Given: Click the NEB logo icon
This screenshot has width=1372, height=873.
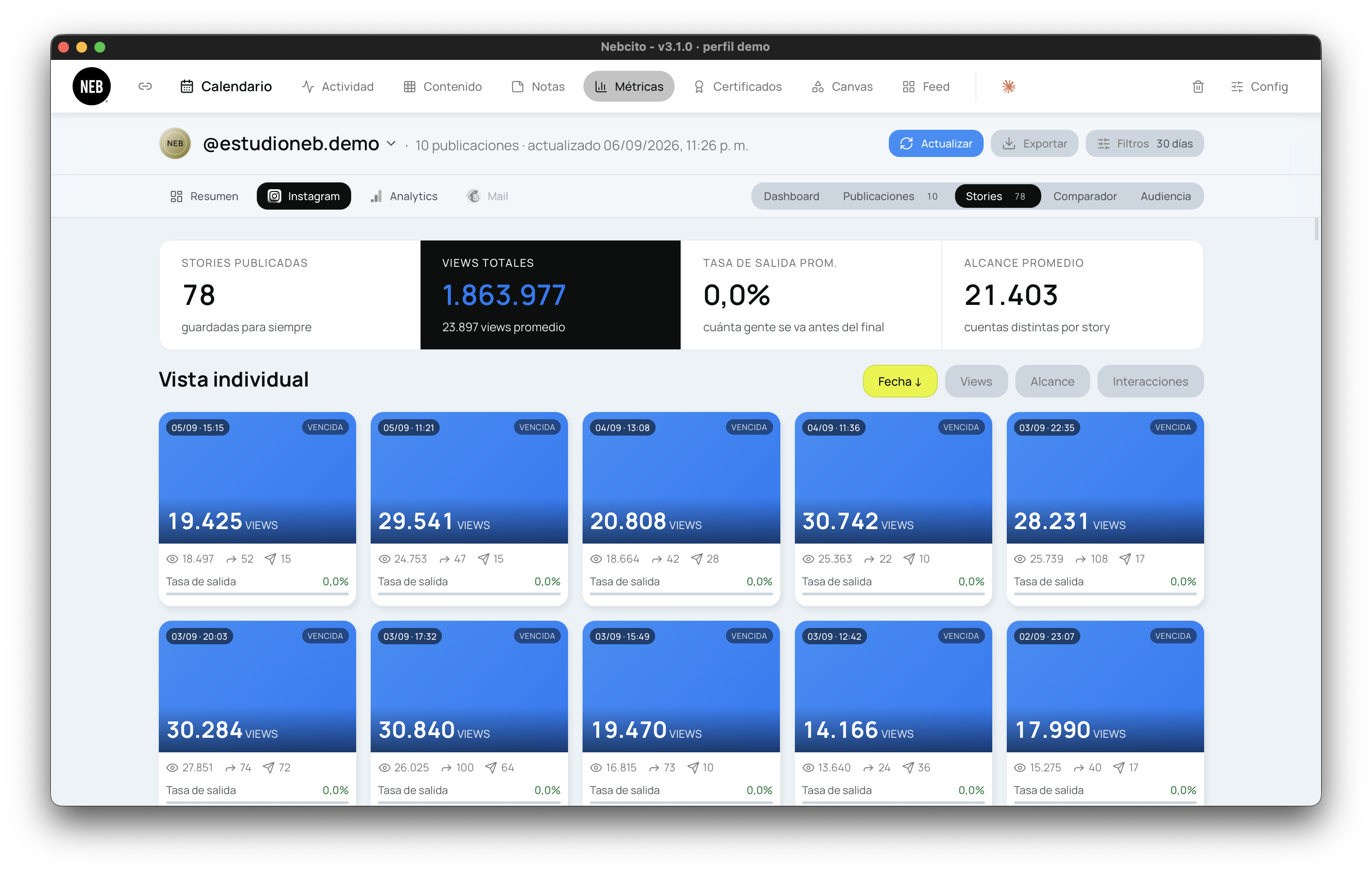Looking at the screenshot, I should point(91,86).
